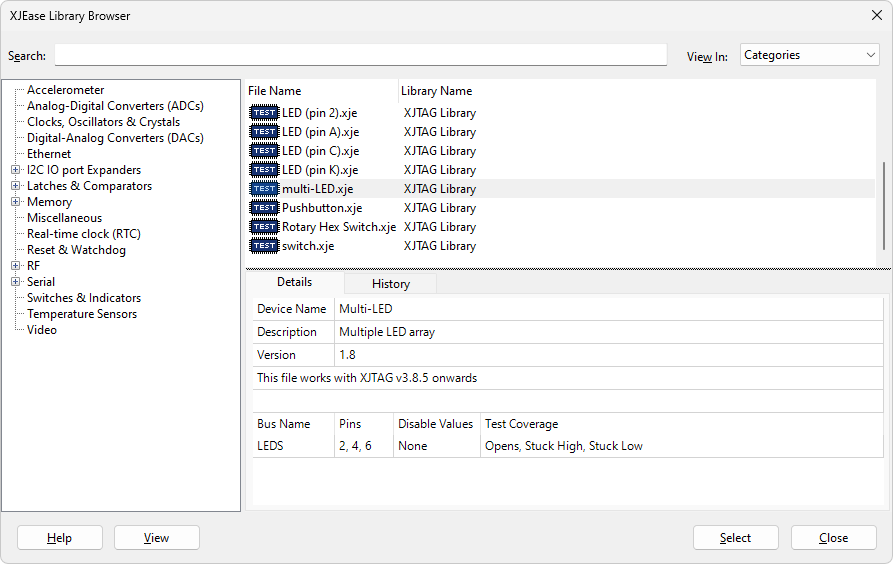Open the Details tab
Viewport: 893px width, 564px height.
point(294,283)
